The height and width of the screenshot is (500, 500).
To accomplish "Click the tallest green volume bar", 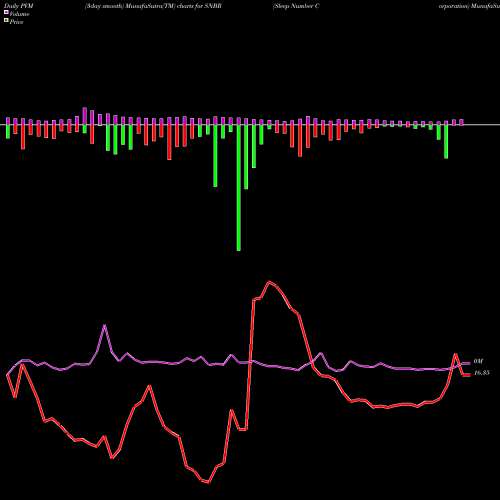I will pos(238,188).
